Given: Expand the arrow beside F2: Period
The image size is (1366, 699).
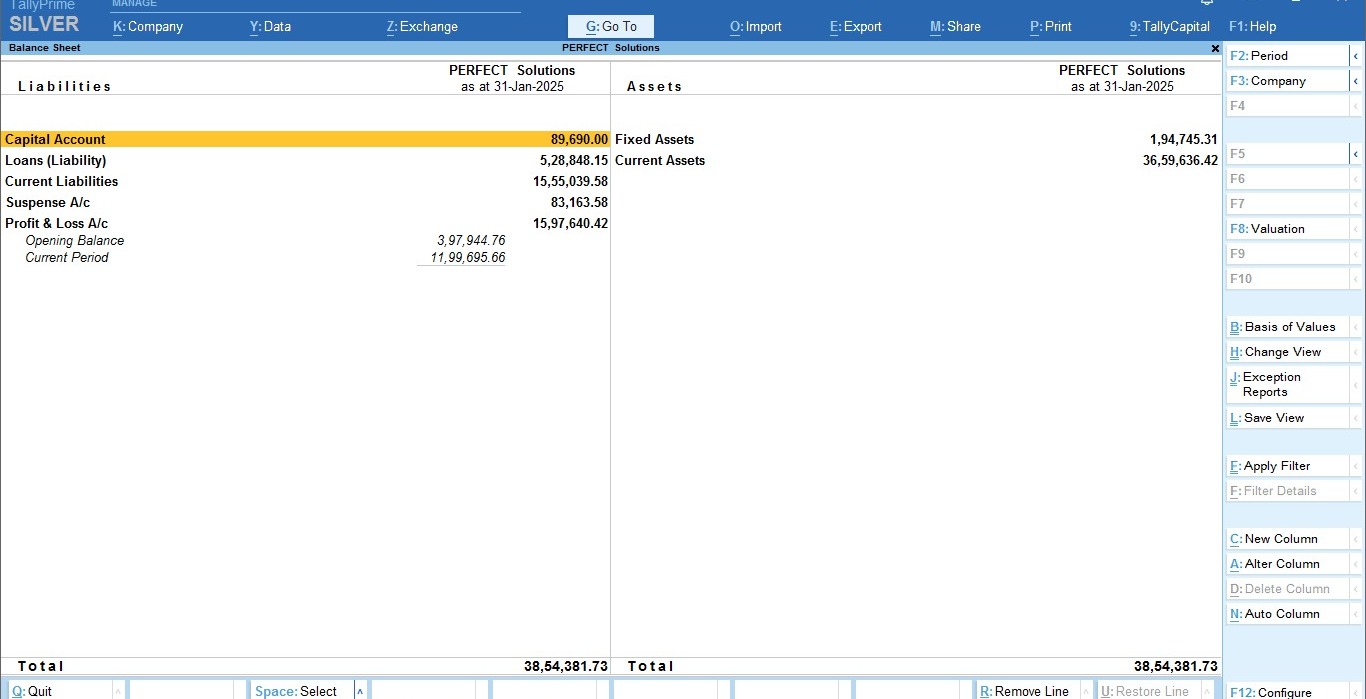Looking at the screenshot, I should click(x=1356, y=56).
